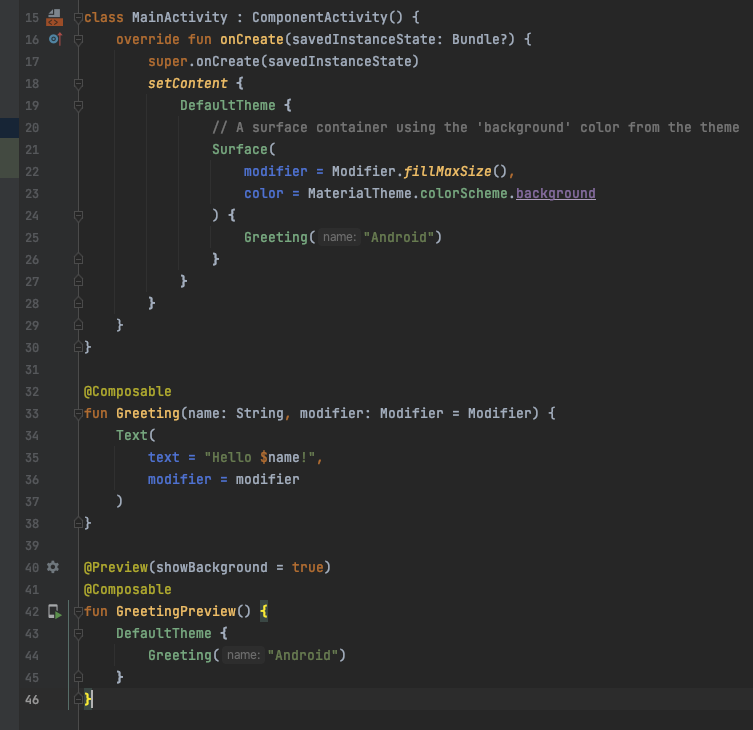Click the fold end marker on line 29

78,326
